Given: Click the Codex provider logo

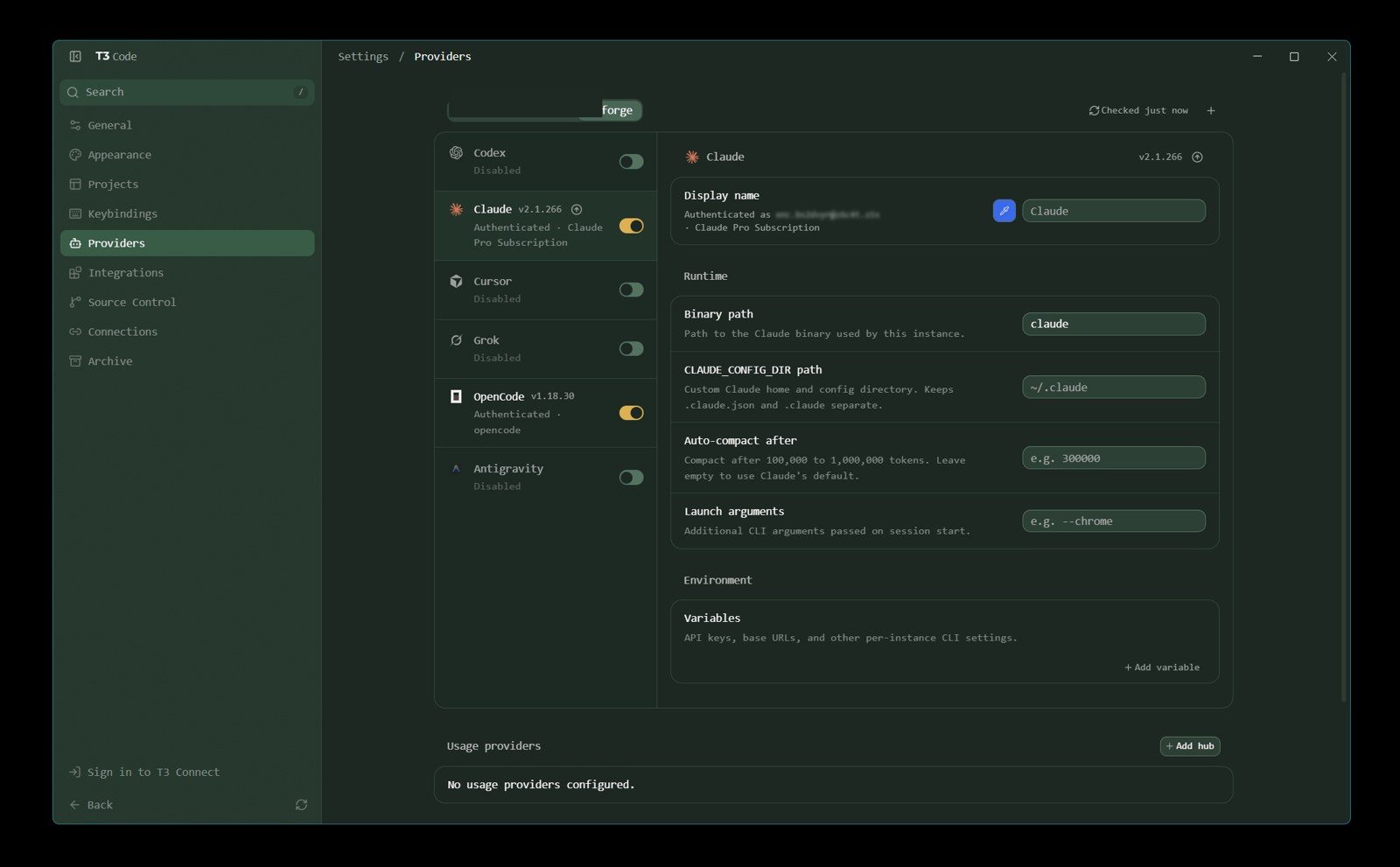Looking at the screenshot, I should tap(456, 152).
